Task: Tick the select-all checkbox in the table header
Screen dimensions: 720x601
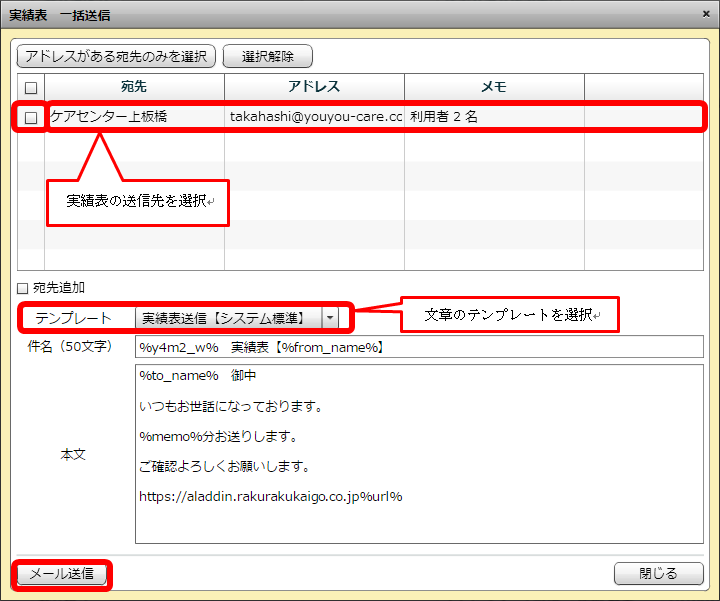Action: (31, 88)
